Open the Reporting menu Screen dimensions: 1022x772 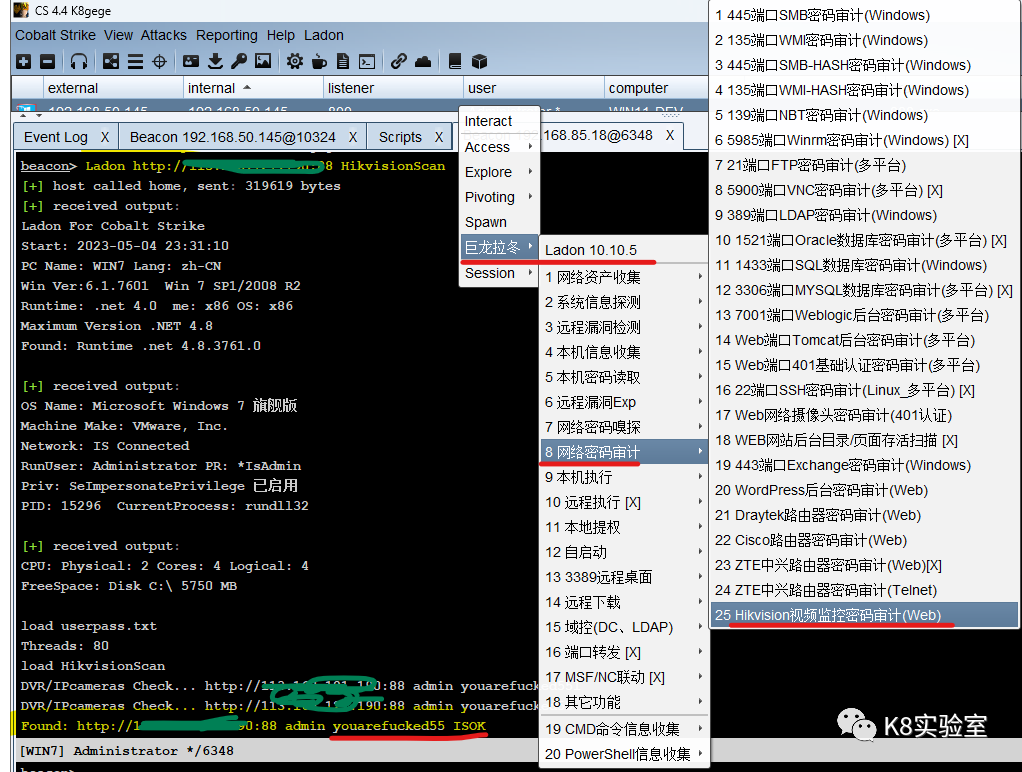(227, 35)
